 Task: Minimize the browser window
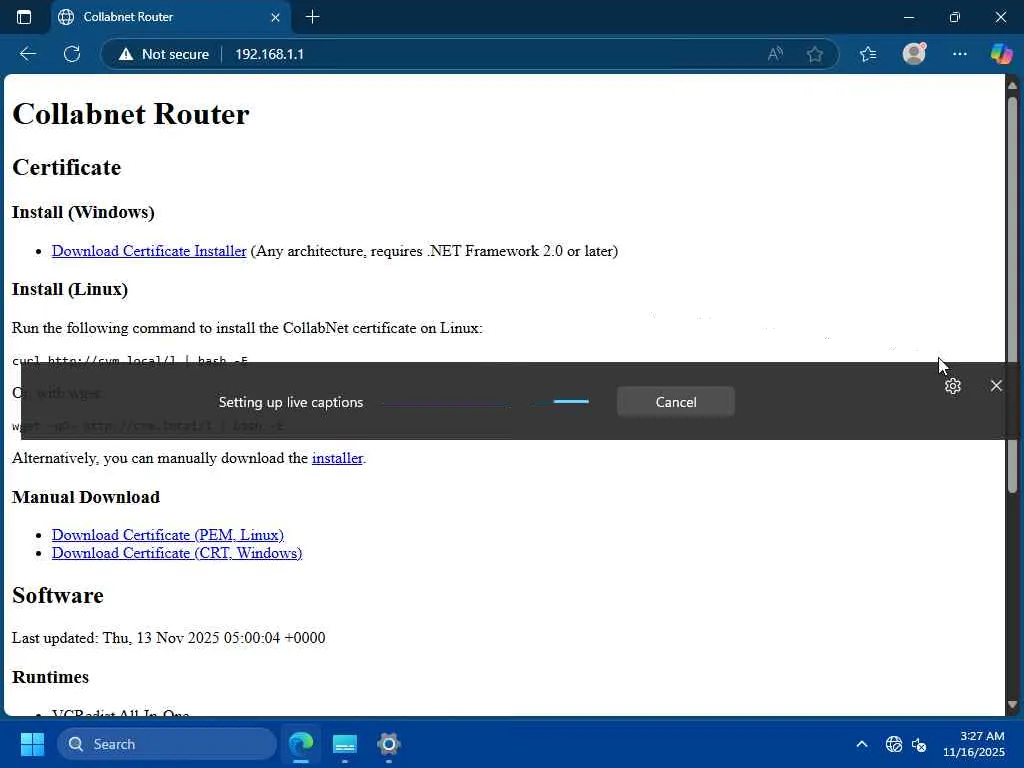pyautogui.click(x=908, y=18)
